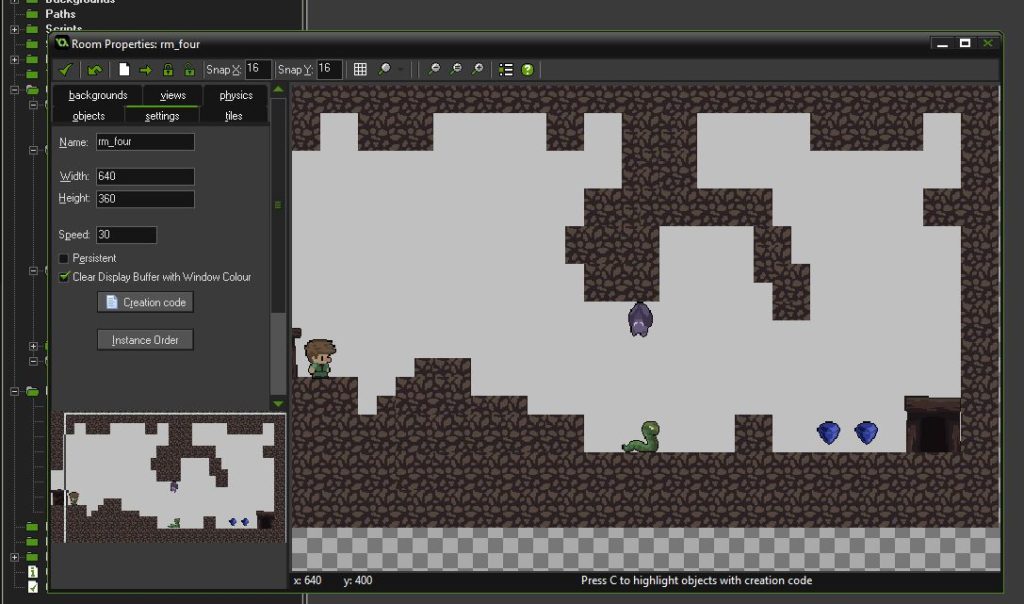This screenshot has width=1024, height=604.
Task: Toggle the 1:1 zoom reset icon
Action: tap(455, 69)
